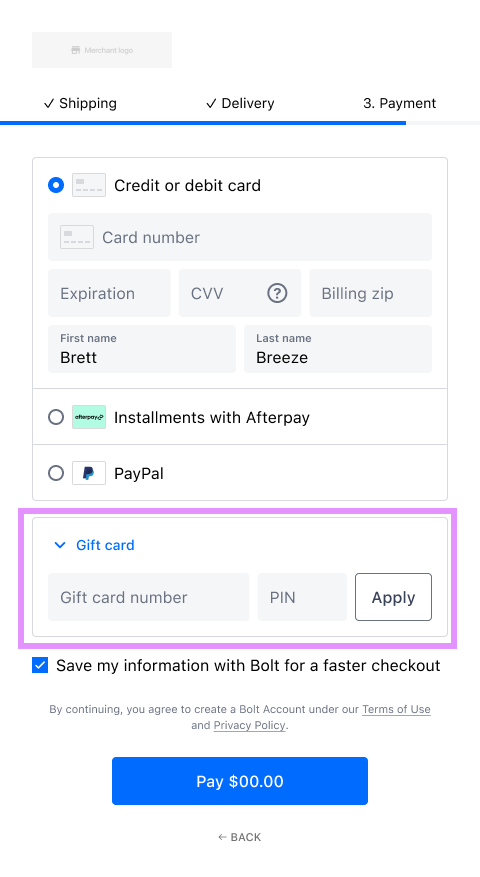Open the 3. Payment step tab
Viewport: 480px width, 877px height.
[399, 103]
